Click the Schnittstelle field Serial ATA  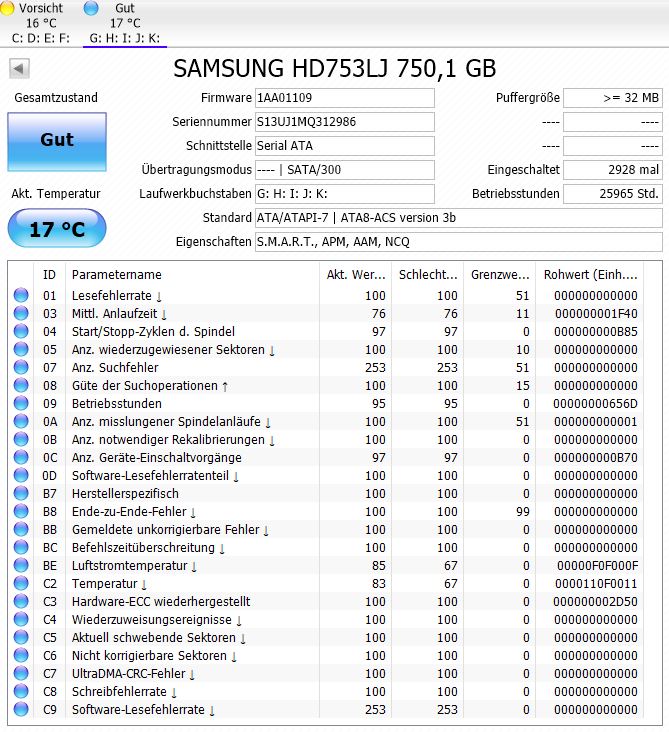point(345,146)
